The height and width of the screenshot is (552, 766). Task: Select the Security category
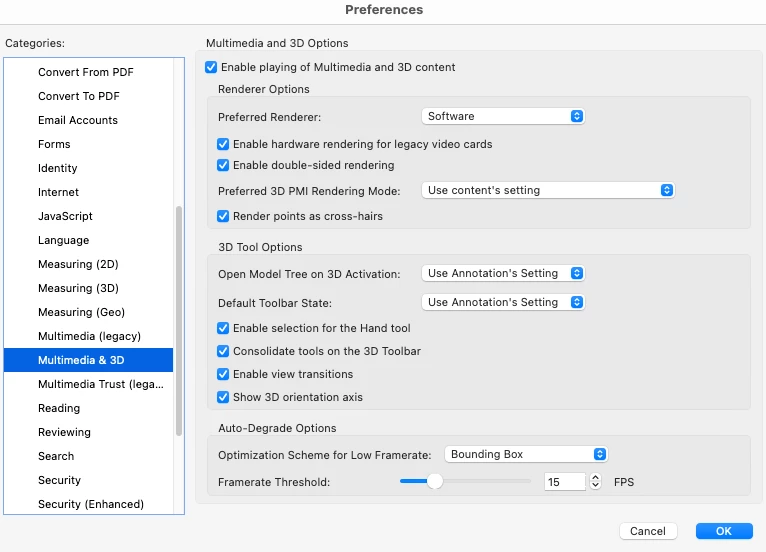(x=59, y=480)
